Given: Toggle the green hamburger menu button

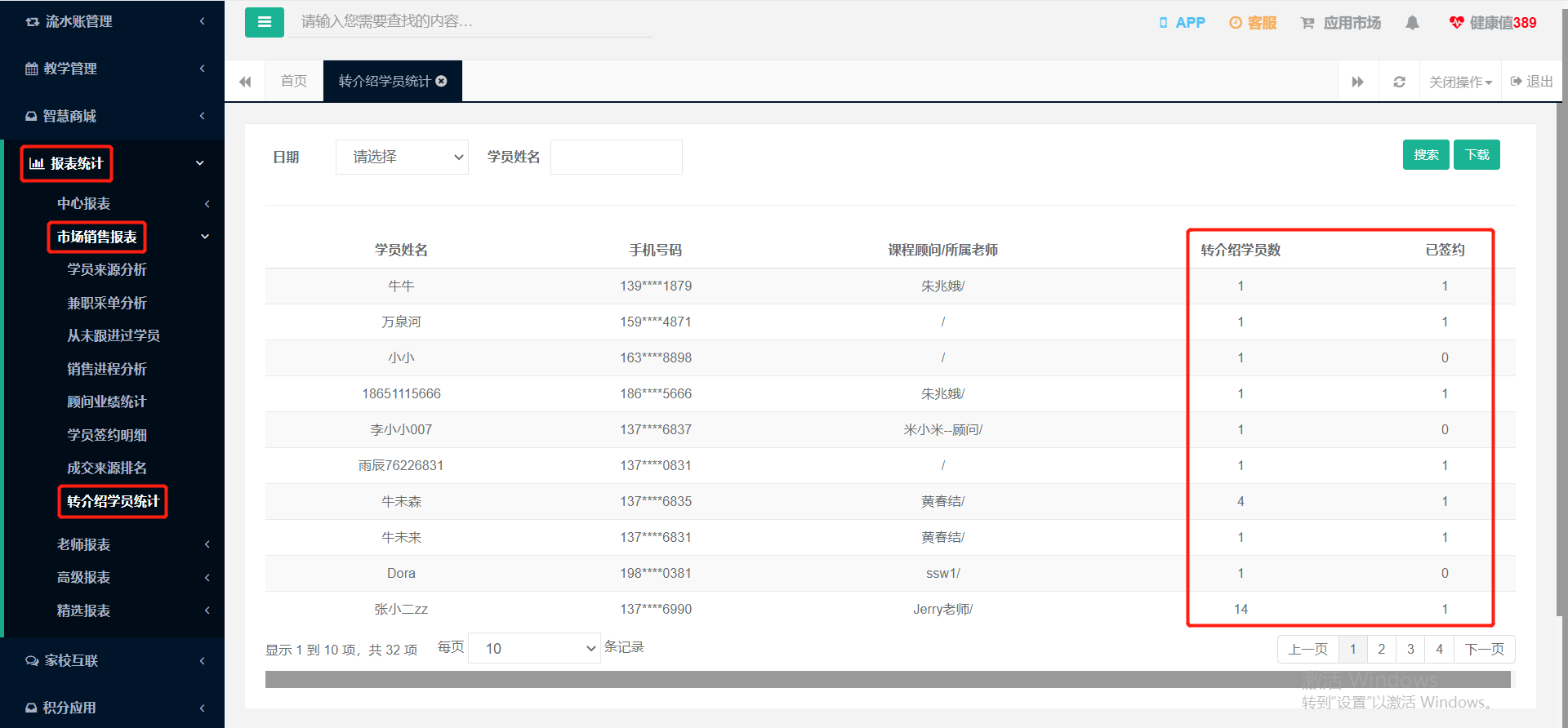Looking at the screenshot, I should click(264, 22).
